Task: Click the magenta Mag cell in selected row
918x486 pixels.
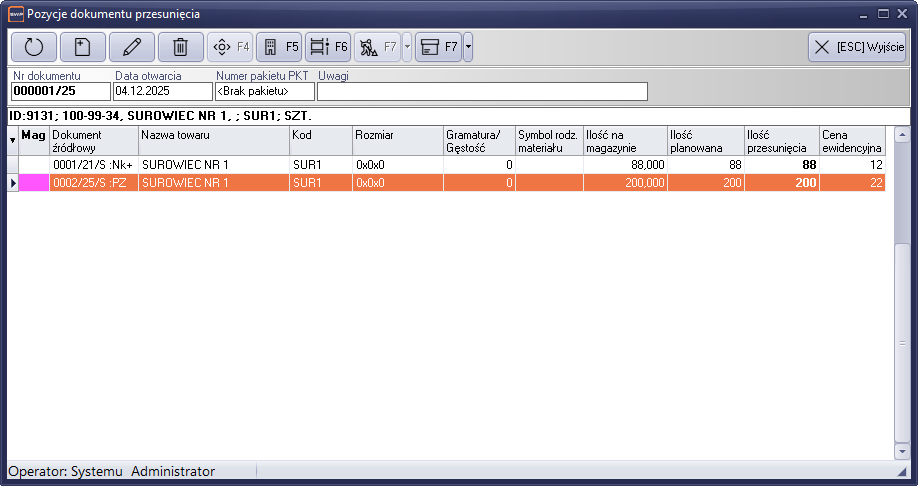Action: pyautogui.click(x=34, y=183)
